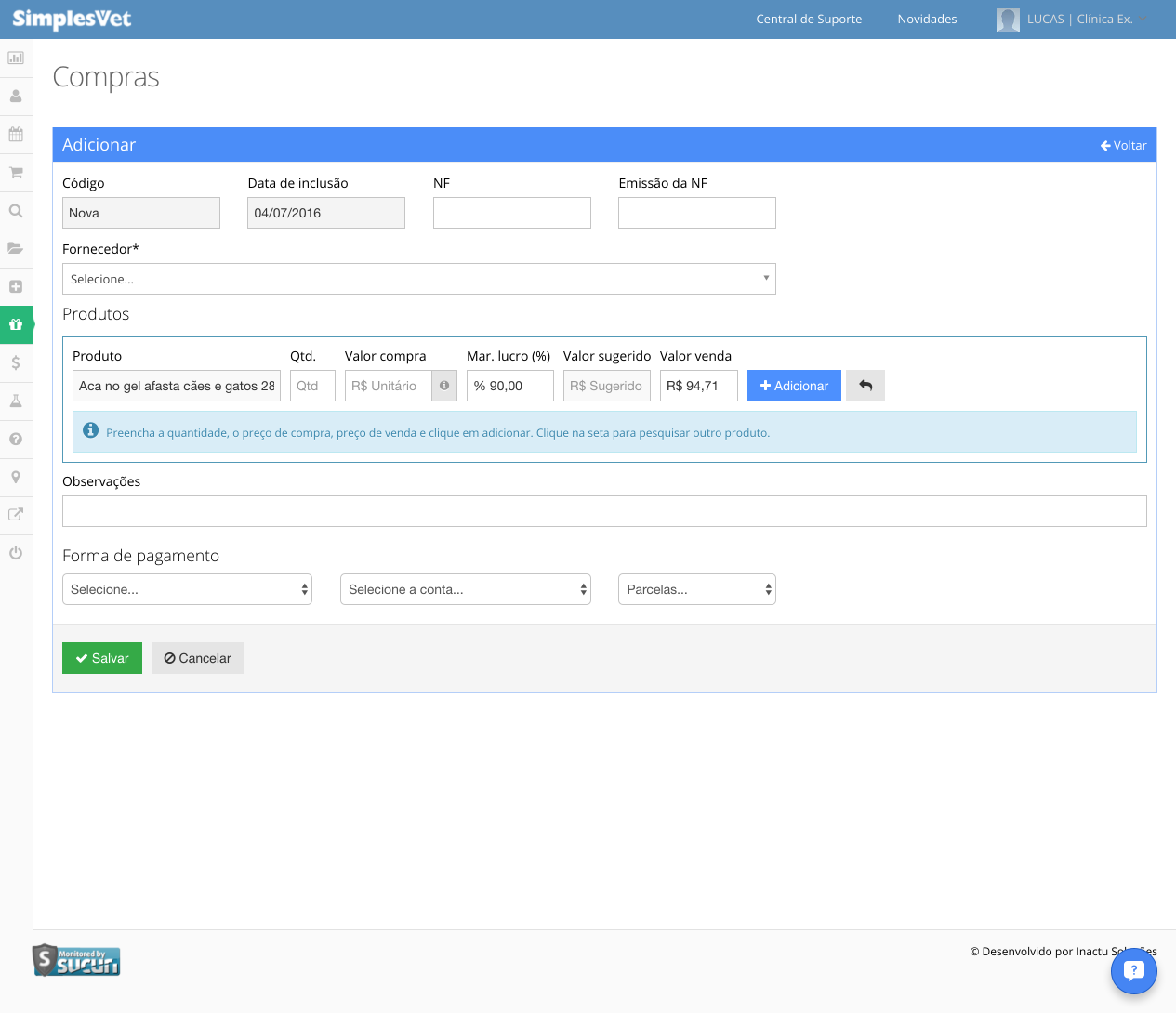Open the dollar sign finance icon

click(16, 362)
